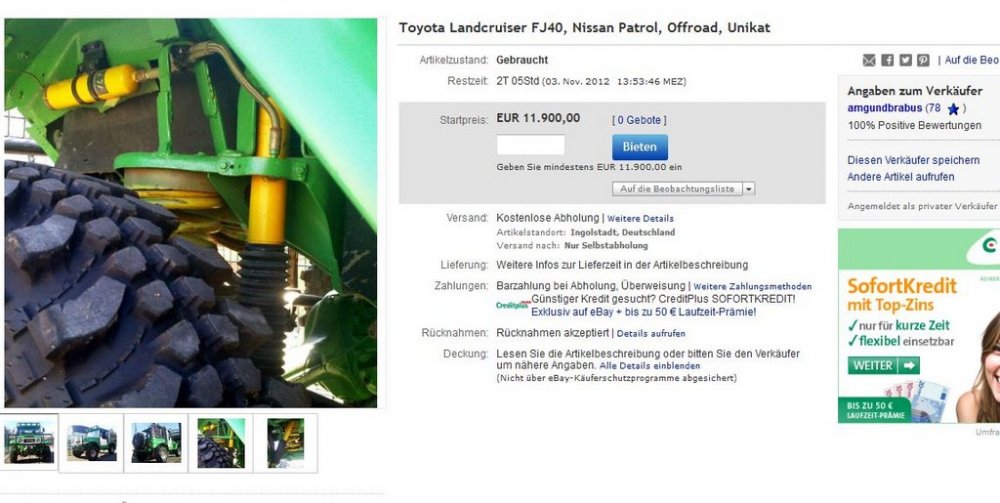
Task: Click the CreditPlus logo icon
Action: click(x=513, y=305)
